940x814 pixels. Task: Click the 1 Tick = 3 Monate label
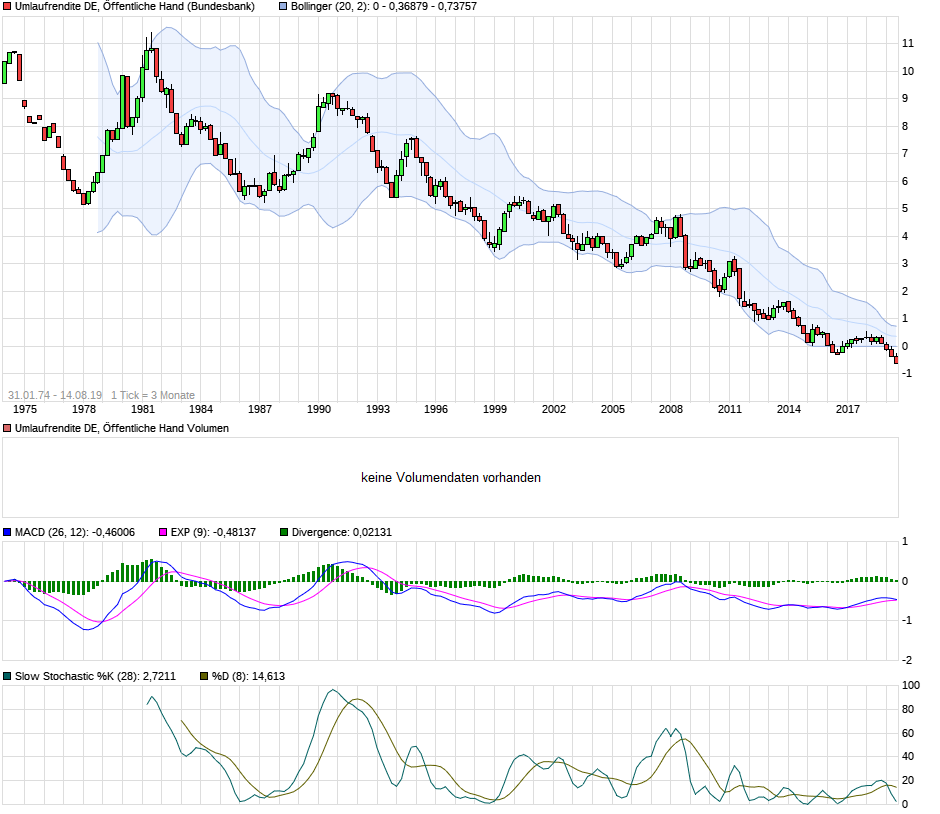click(153, 390)
